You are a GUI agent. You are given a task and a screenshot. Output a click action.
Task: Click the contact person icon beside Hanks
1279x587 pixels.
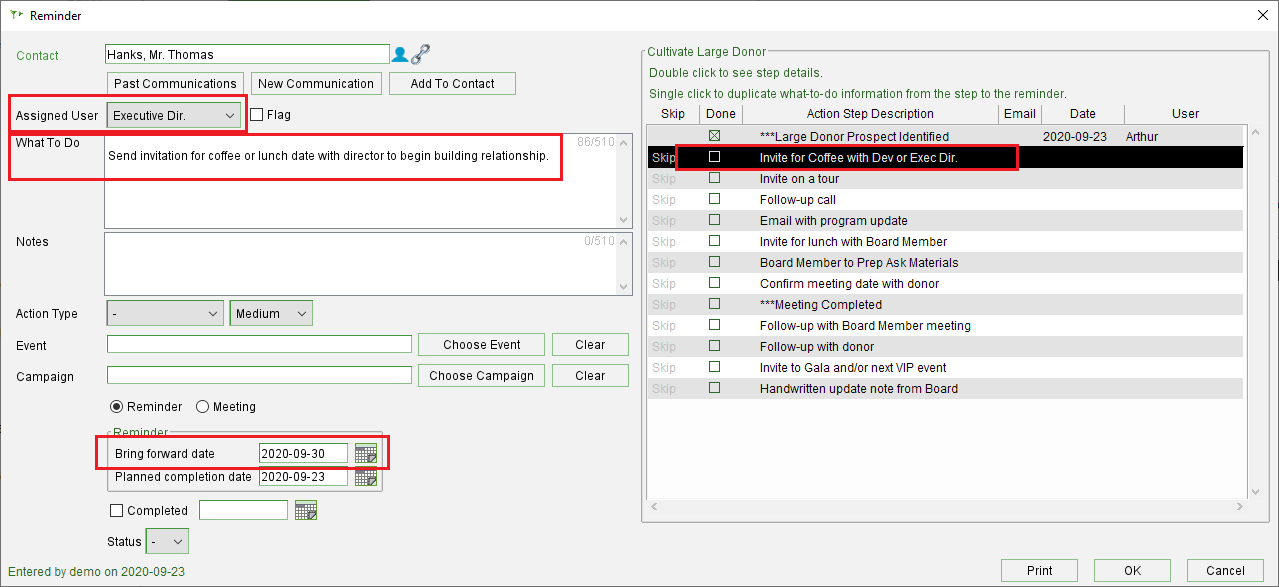pos(399,54)
